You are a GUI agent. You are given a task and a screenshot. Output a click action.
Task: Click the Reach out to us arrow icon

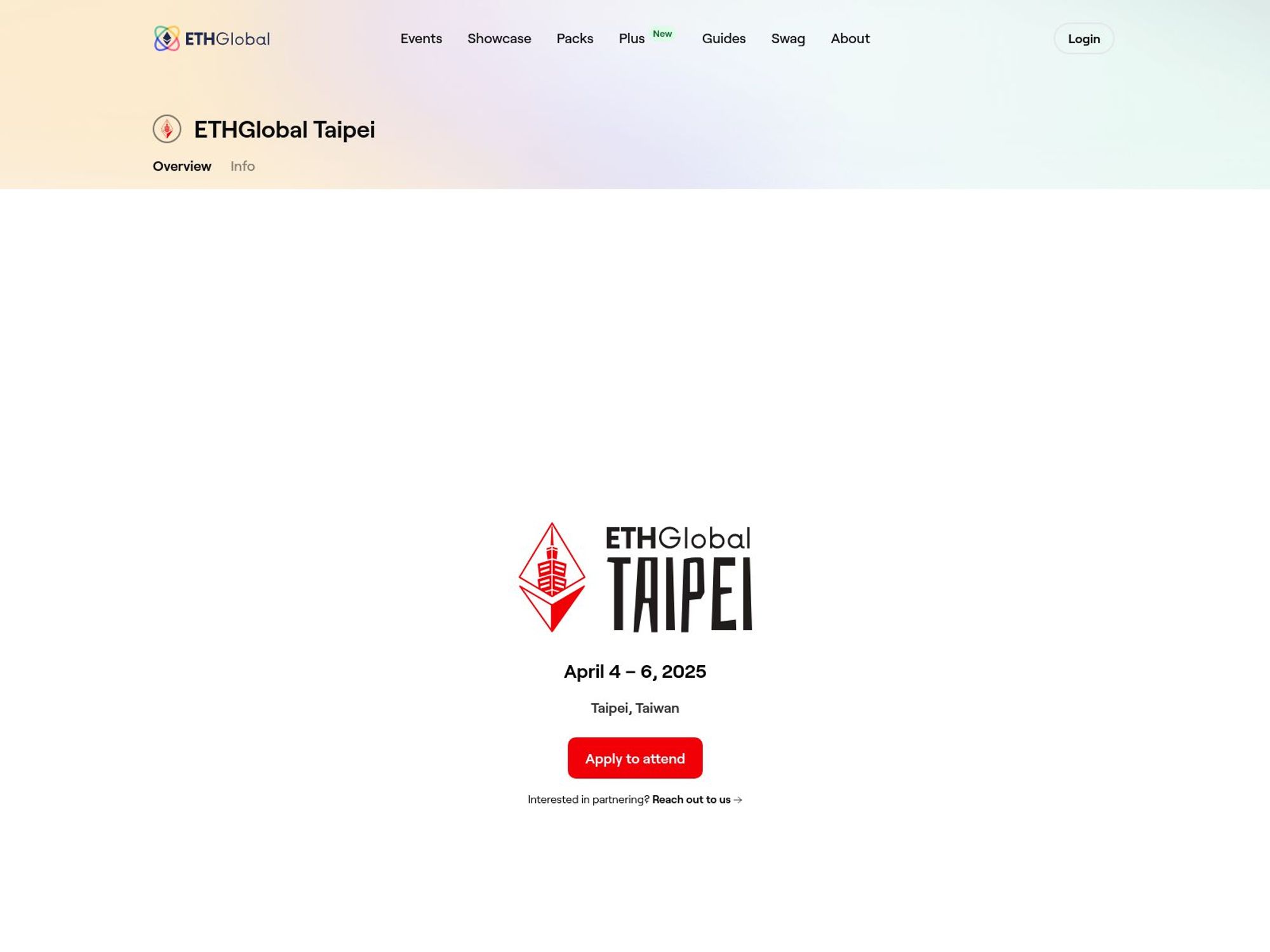coord(738,799)
